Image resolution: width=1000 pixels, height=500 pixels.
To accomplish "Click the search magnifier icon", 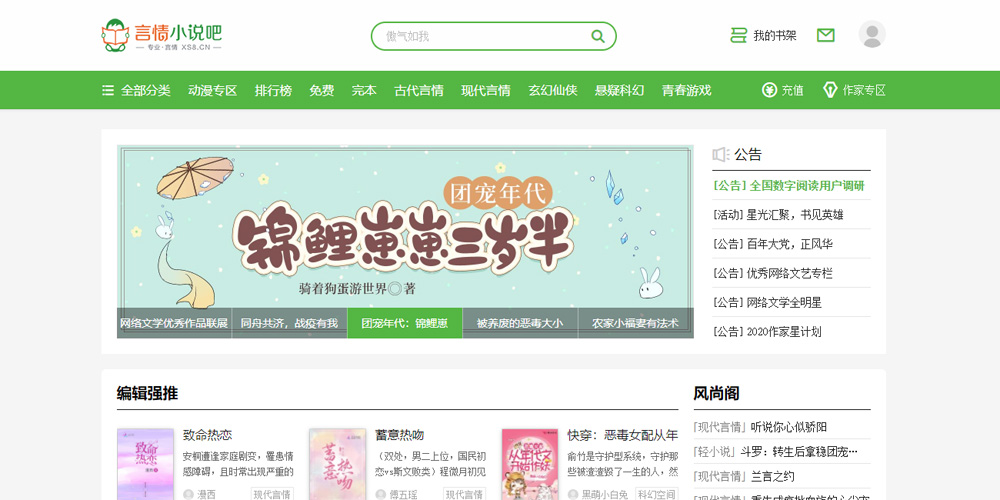I will pyautogui.click(x=598, y=36).
